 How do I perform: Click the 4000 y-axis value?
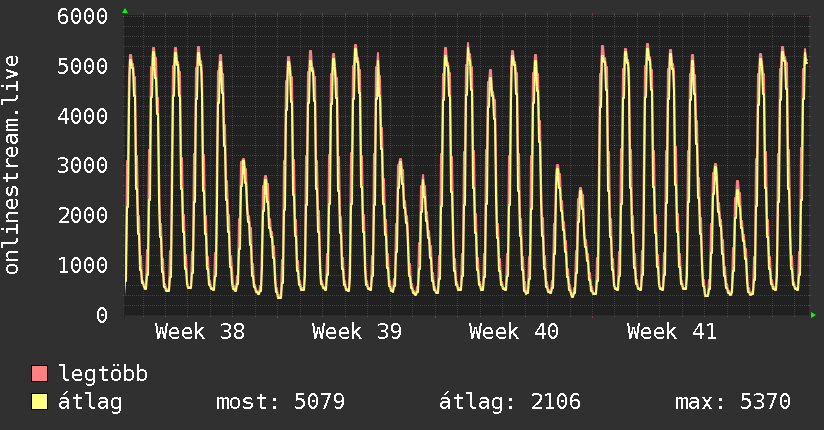click(x=83, y=116)
